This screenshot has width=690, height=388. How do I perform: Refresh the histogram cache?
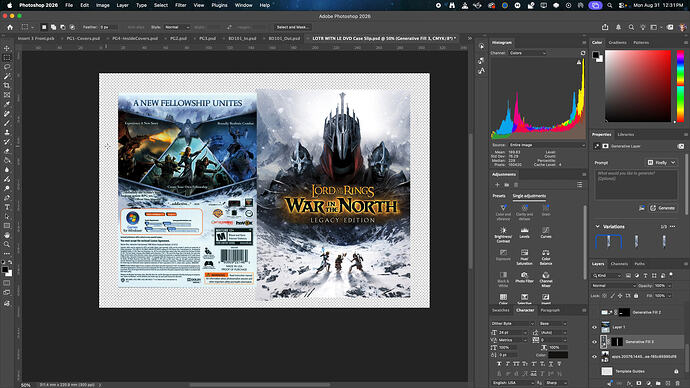[x=583, y=53]
